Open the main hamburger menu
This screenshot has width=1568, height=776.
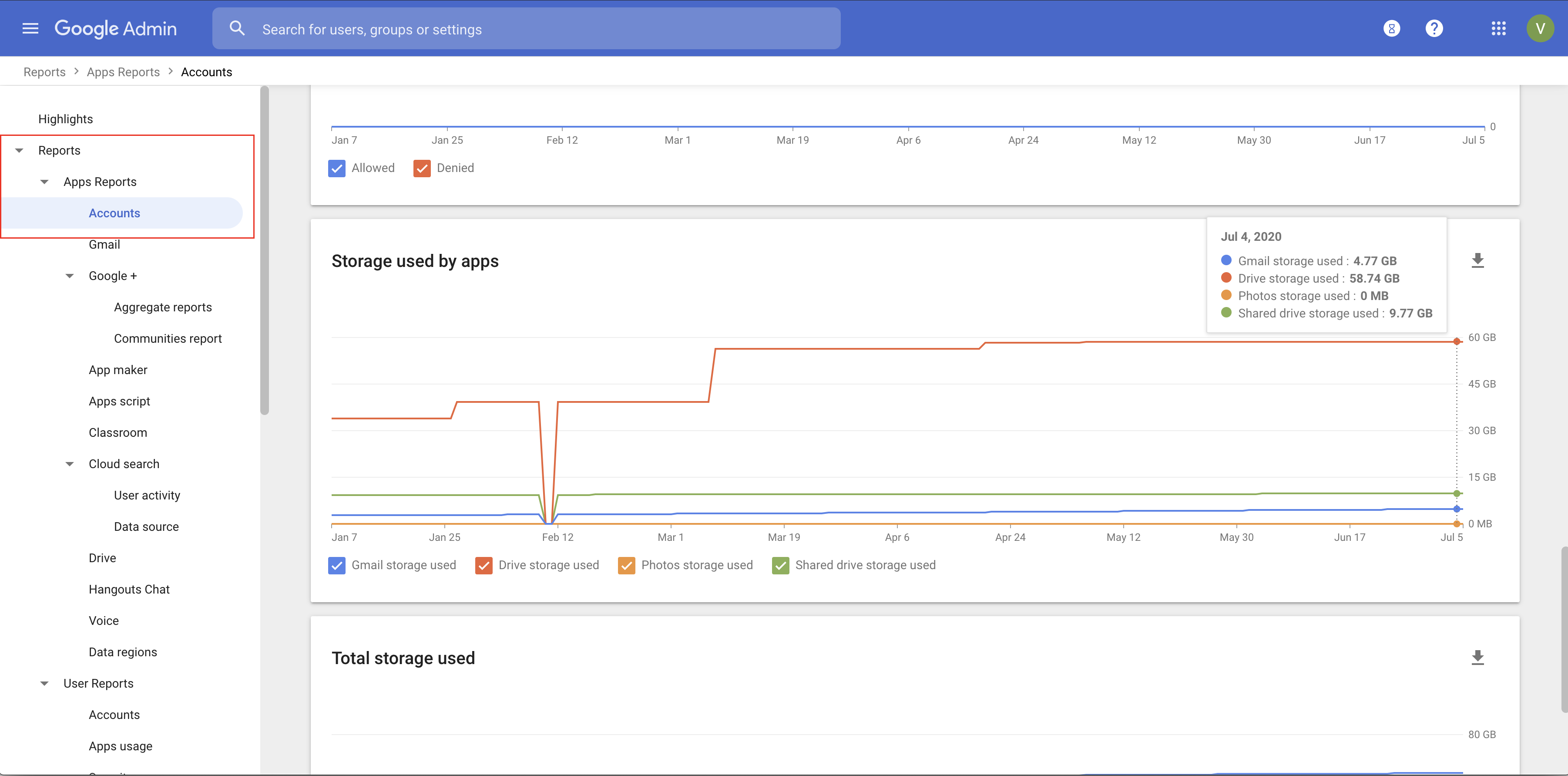click(x=30, y=29)
